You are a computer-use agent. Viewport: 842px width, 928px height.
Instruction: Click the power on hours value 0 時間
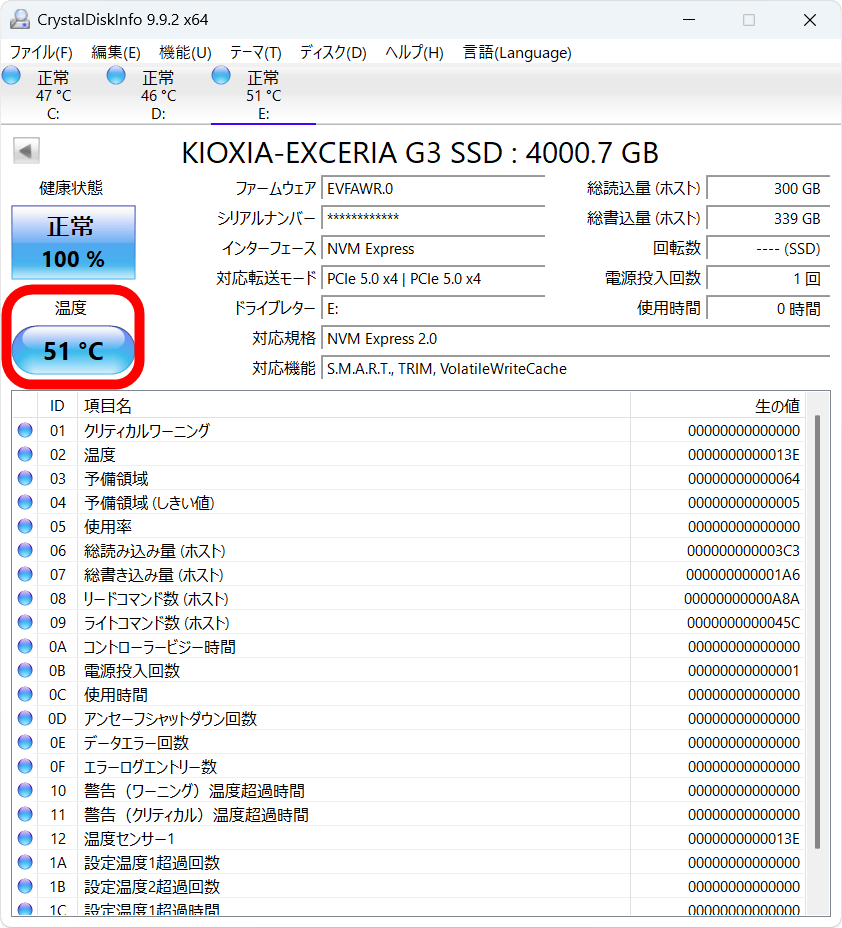[x=768, y=309]
